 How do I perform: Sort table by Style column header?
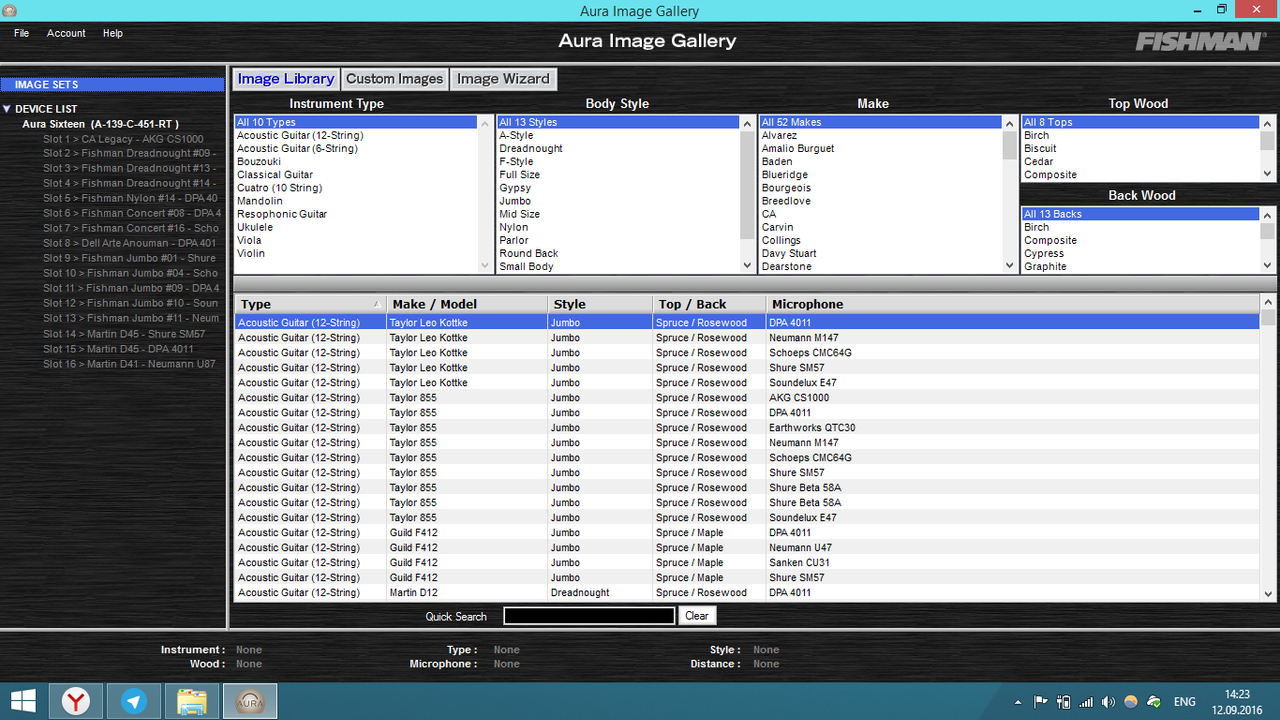(x=600, y=304)
